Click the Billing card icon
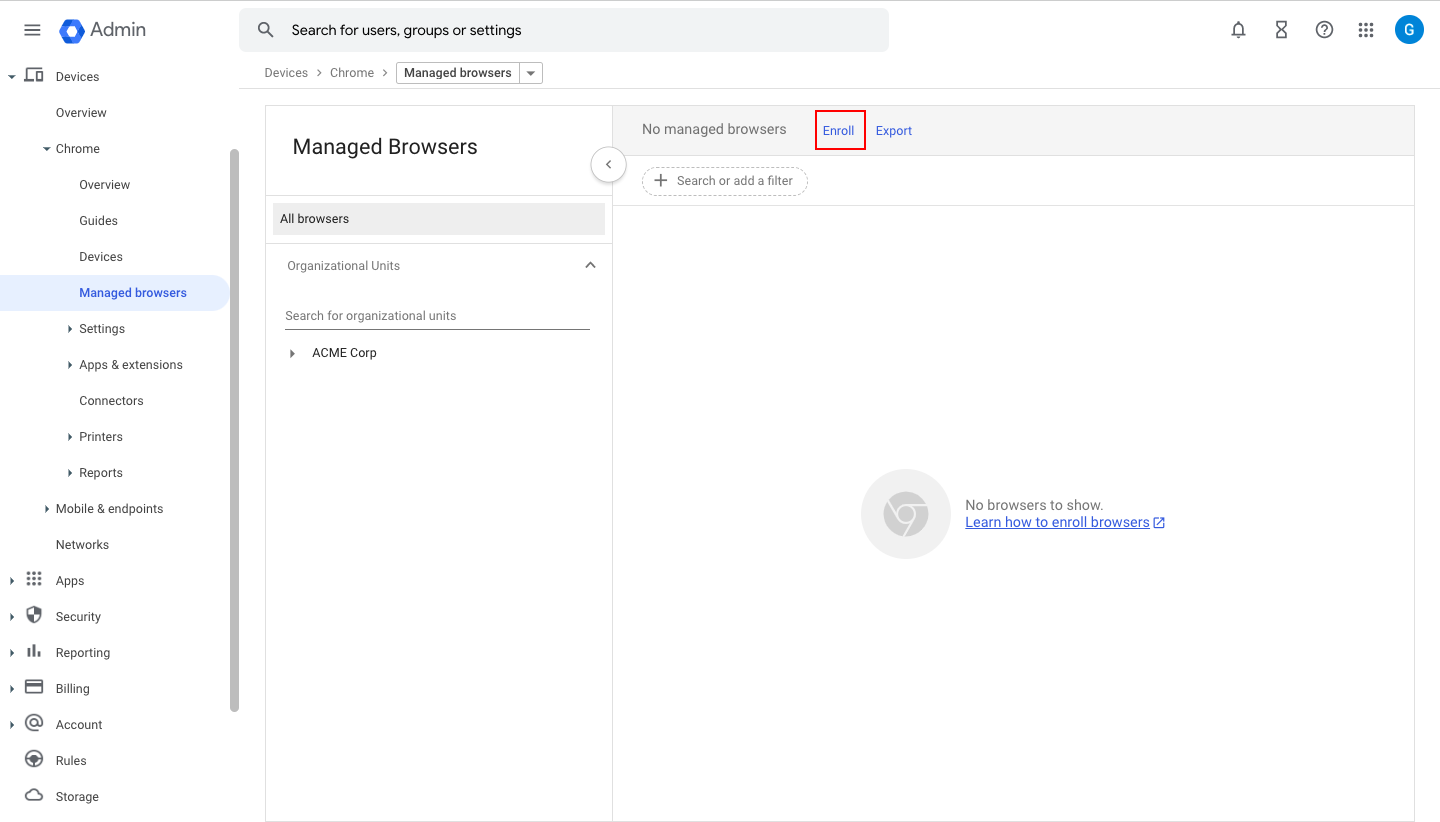The image size is (1440, 822). pyautogui.click(x=34, y=688)
